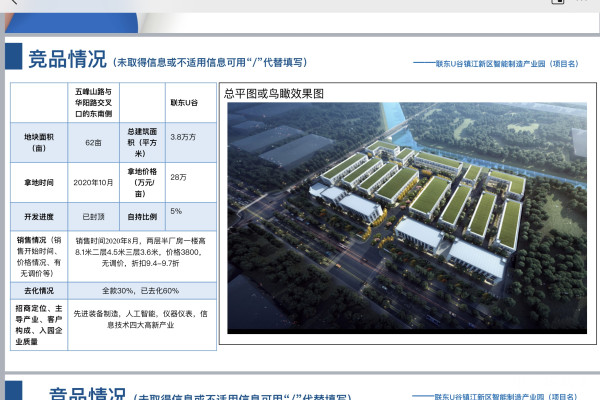Click the 联东U谷 column header cell
Viewport: 600px width, 400px height.
click(189, 102)
